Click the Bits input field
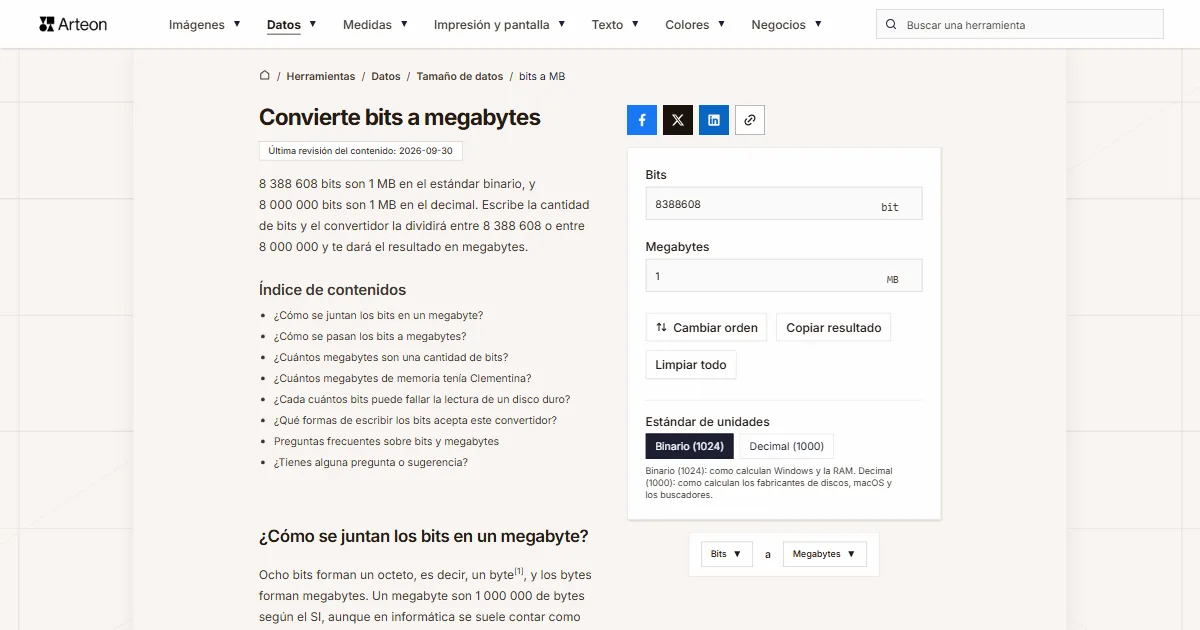 pos(784,204)
